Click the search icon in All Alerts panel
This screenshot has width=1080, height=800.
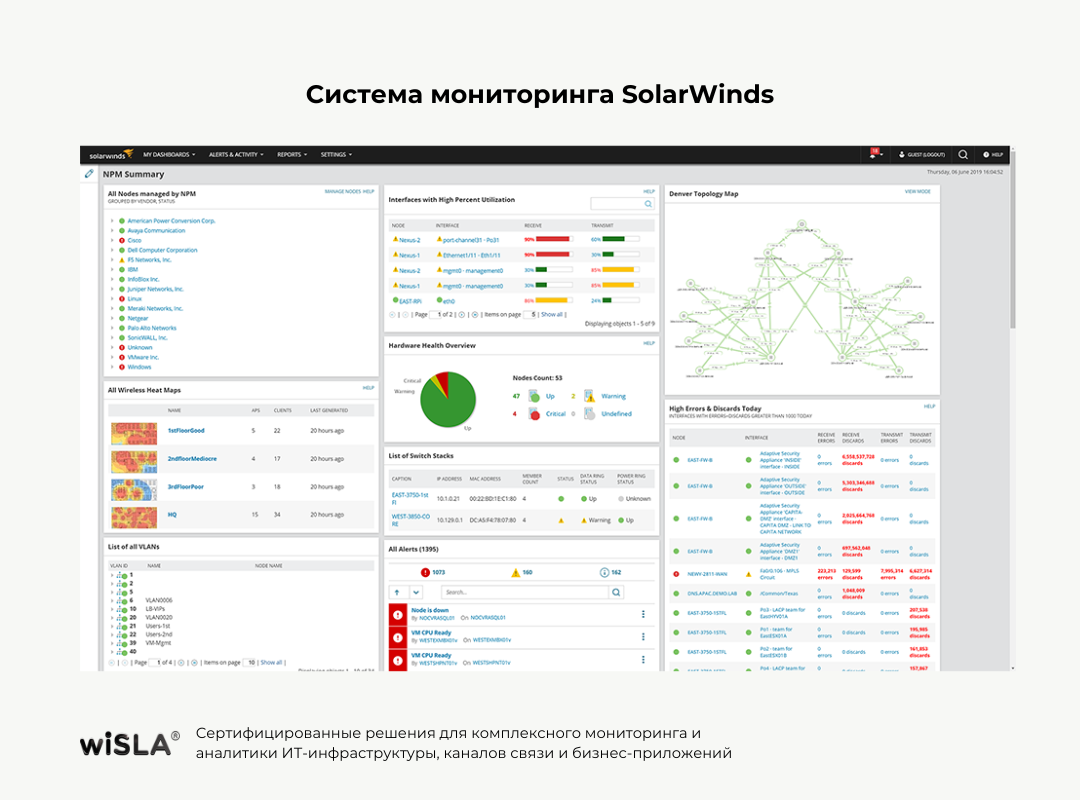(616, 592)
